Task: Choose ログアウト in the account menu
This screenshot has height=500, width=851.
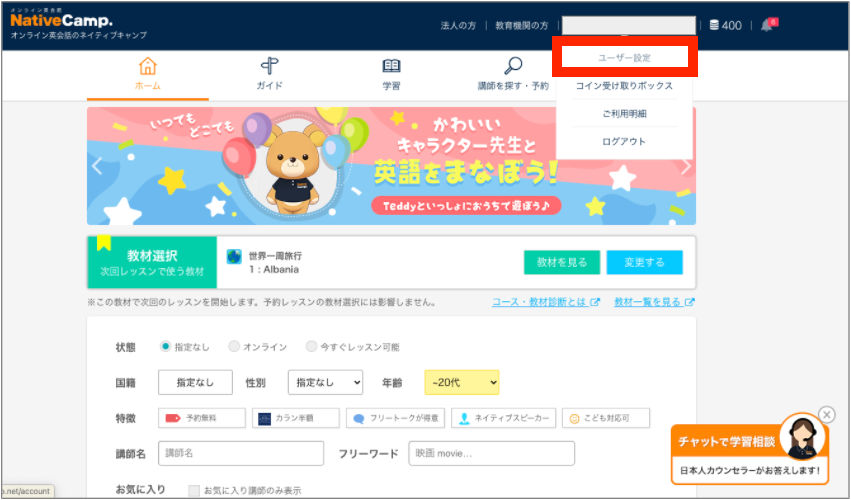Action: [624, 142]
